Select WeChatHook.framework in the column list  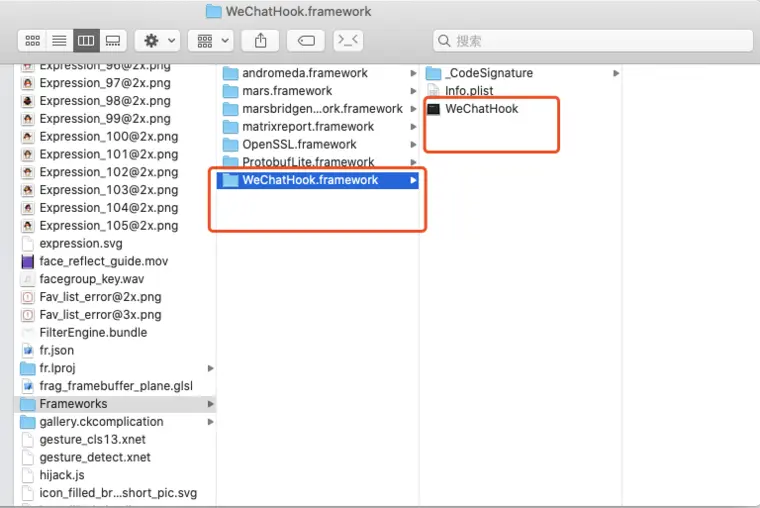(x=317, y=180)
